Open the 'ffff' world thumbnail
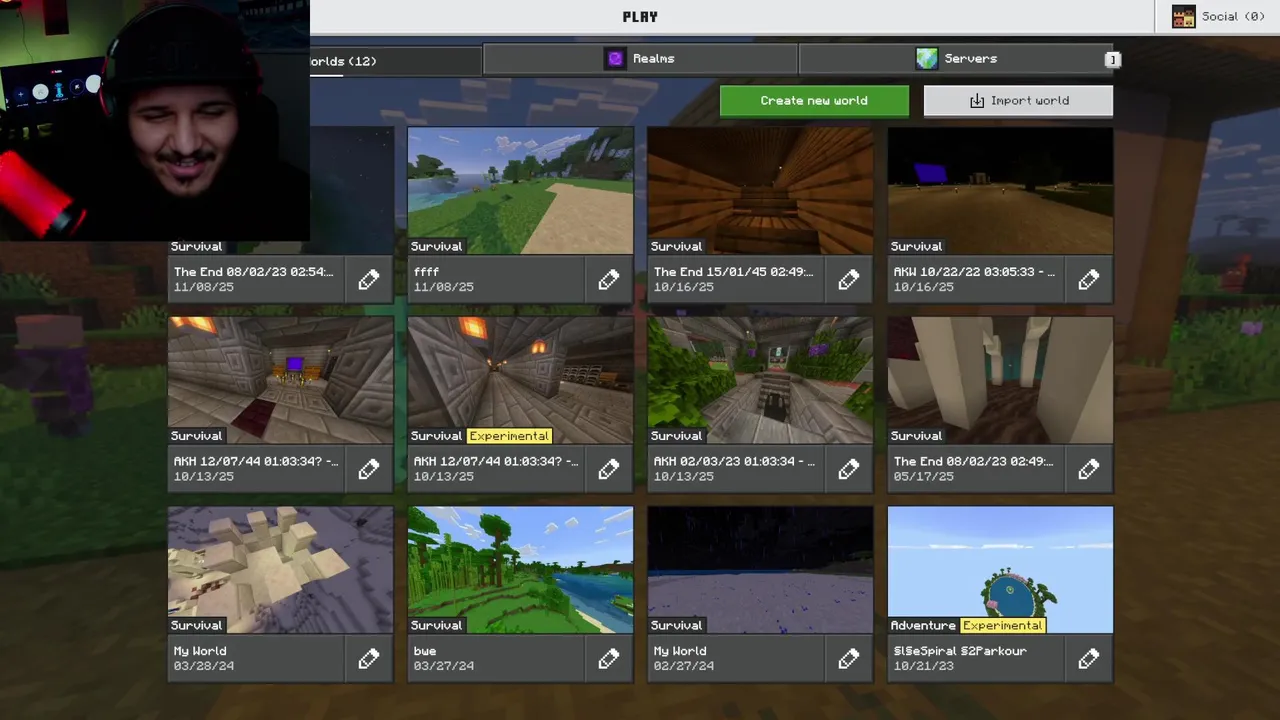 [520, 191]
